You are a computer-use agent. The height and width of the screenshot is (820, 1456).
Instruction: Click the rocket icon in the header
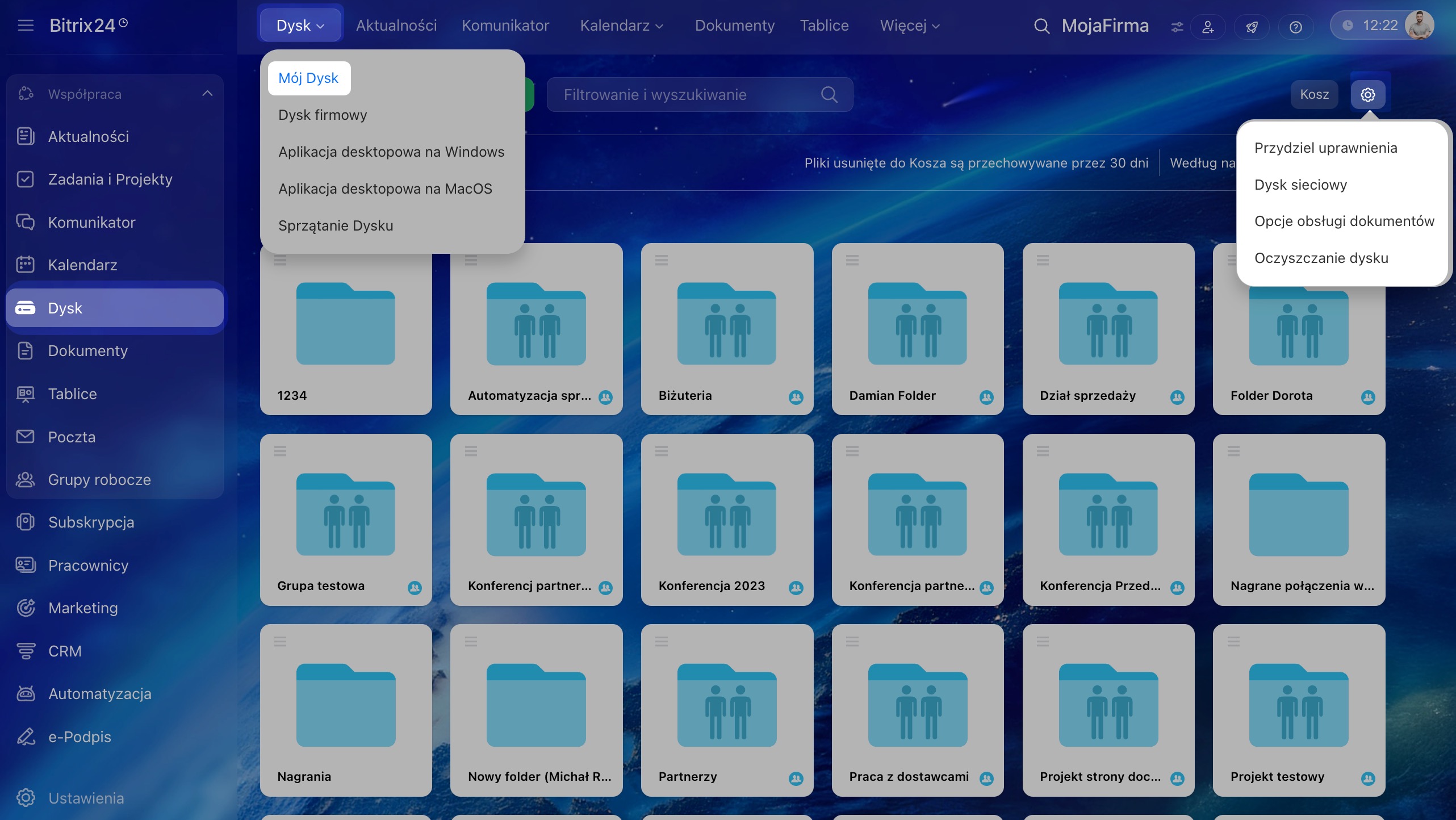coord(1252,27)
